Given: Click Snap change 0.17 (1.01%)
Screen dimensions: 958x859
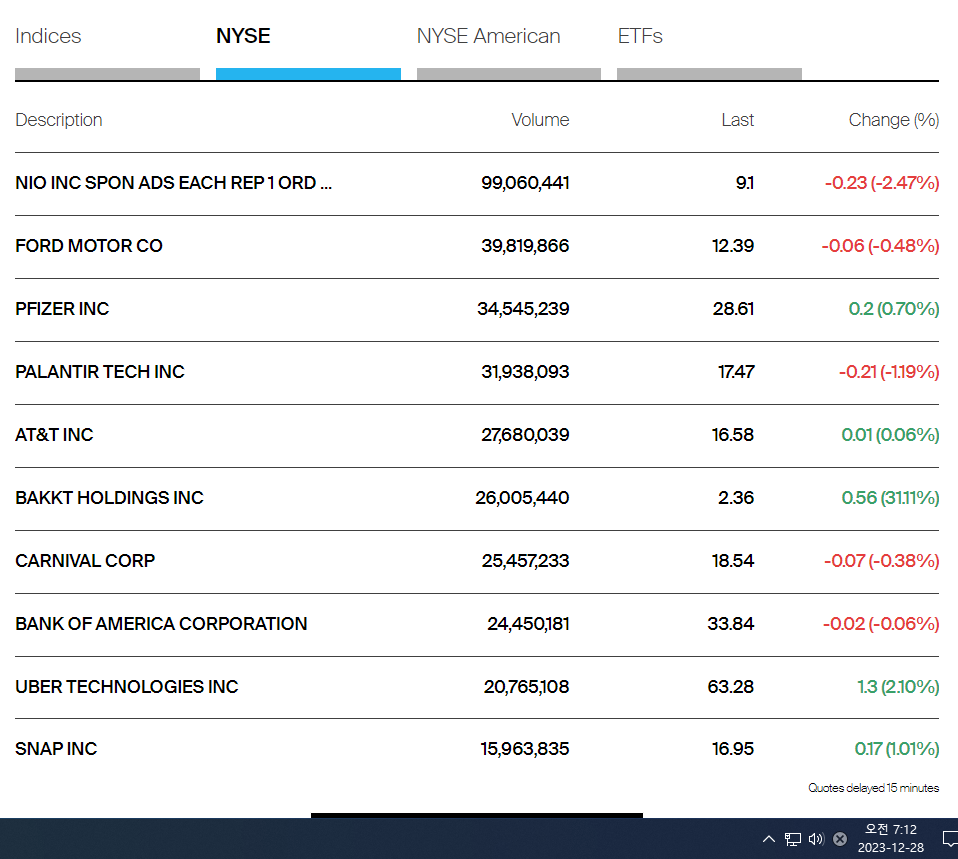Looking at the screenshot, I should 897,748.
